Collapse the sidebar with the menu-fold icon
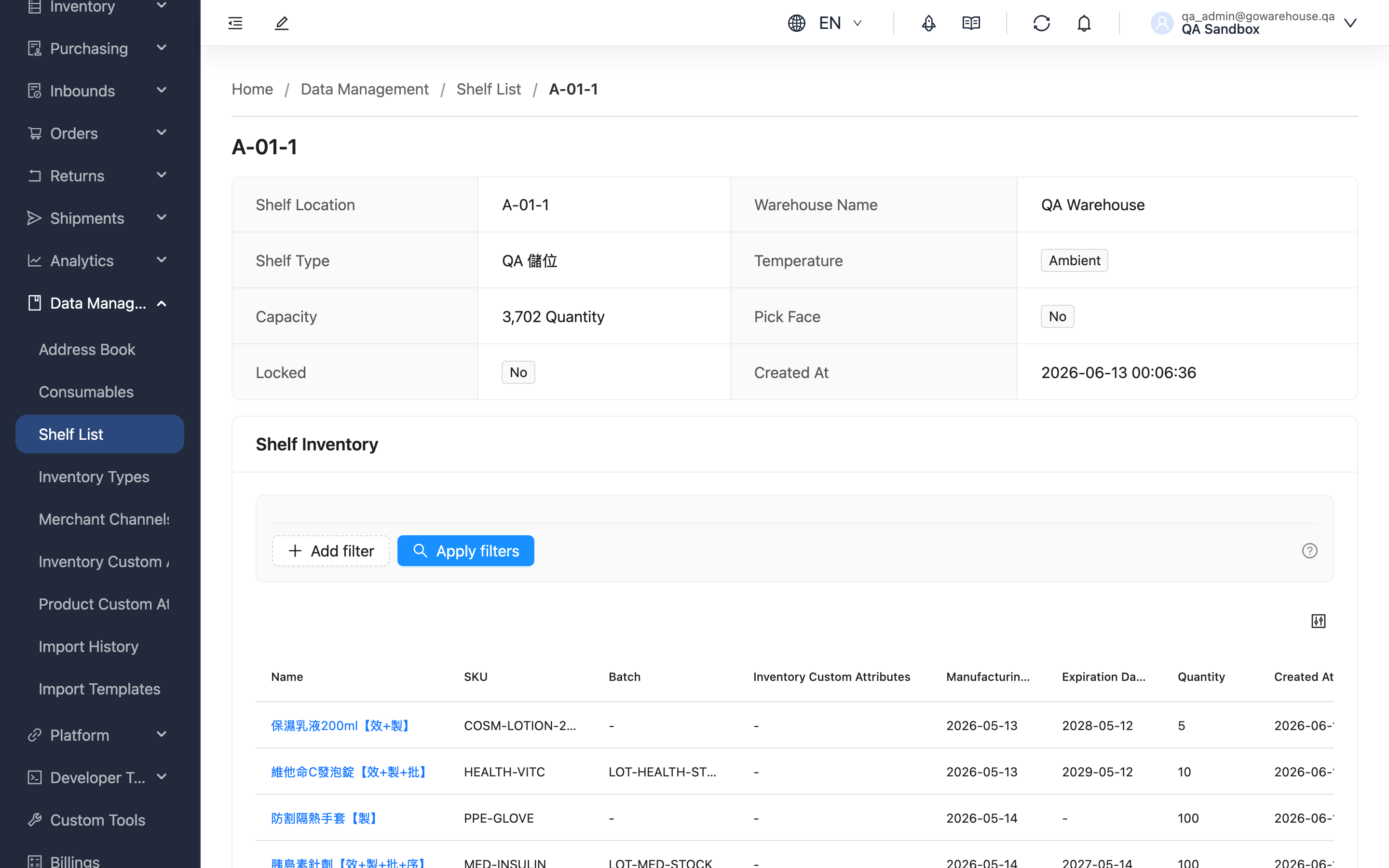This screenshot has height=868, width=1389. [235, 23]
